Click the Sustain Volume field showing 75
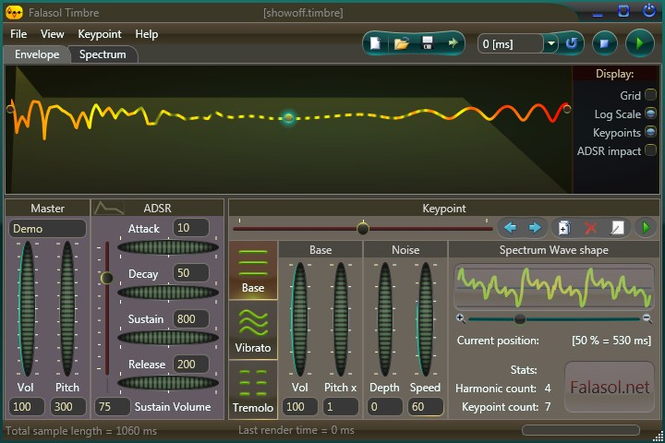This screenshot has height=443, width=665. coord(112,407)
